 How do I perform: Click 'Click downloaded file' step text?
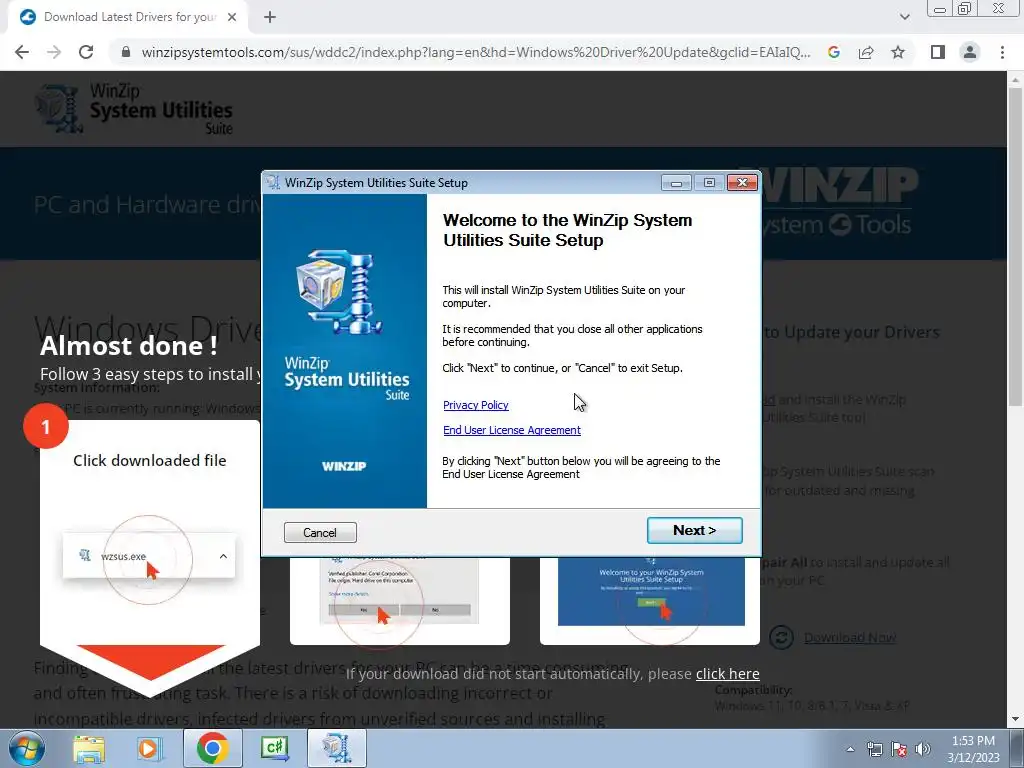(150, 460)
